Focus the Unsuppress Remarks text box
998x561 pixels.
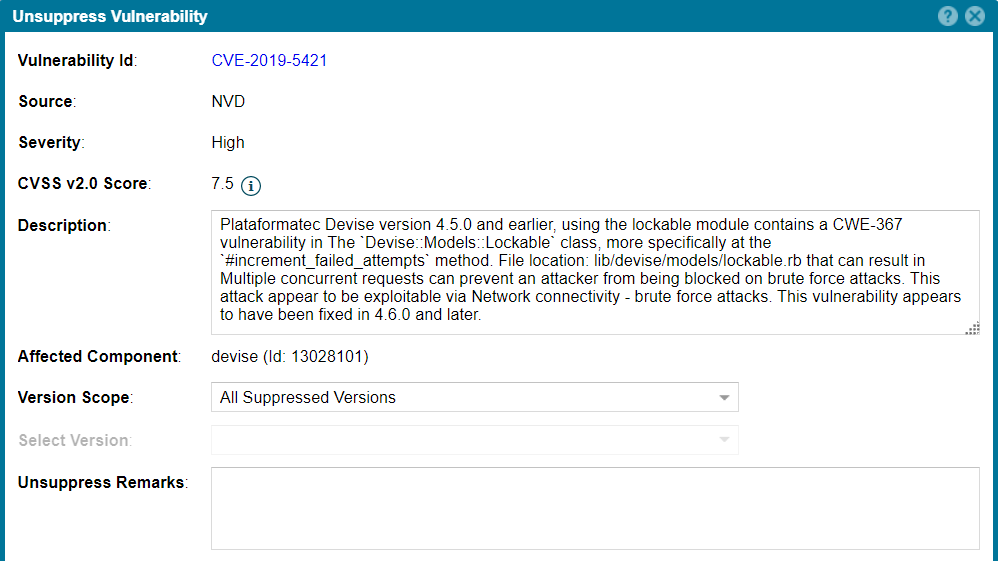pyautogui.click(x=595, y=509)
